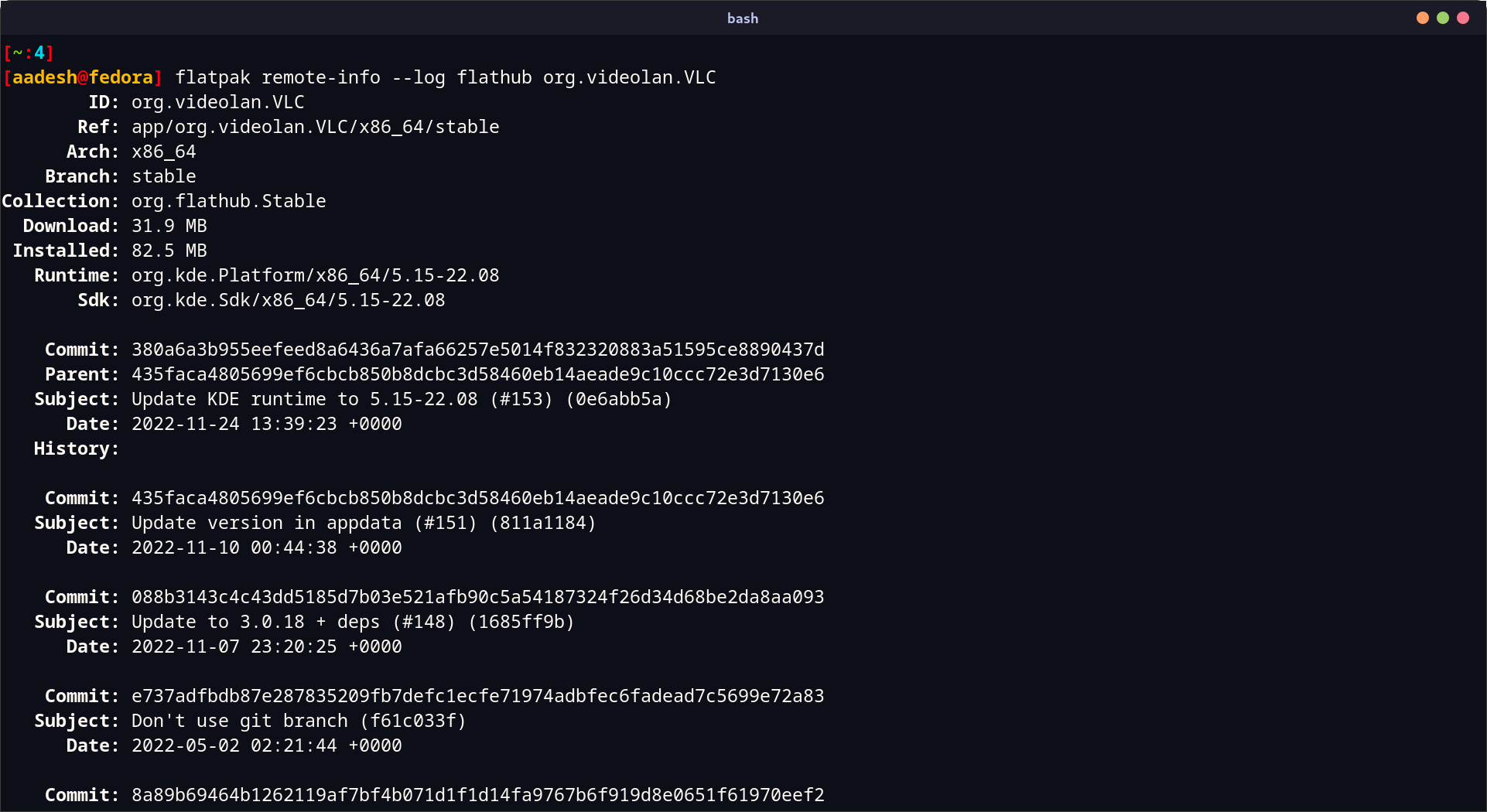Select the Subject 'Don't use git branch'
This screenshot has height=812, width=1487.
coord(298,720)
